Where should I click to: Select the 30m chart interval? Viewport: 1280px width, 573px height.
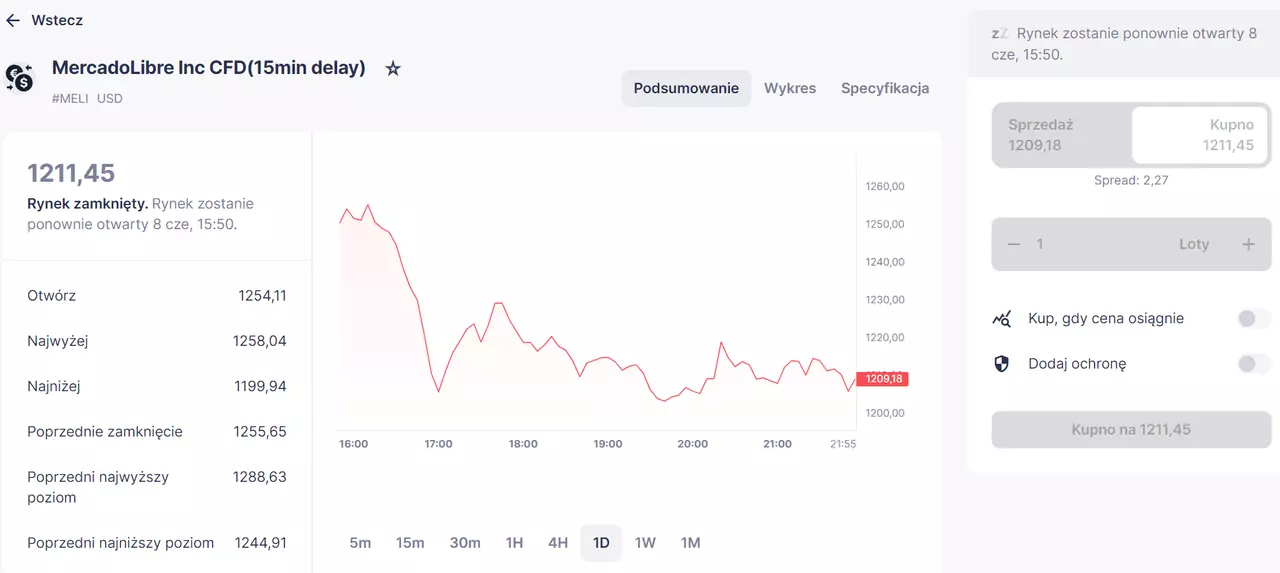point(465,543)
